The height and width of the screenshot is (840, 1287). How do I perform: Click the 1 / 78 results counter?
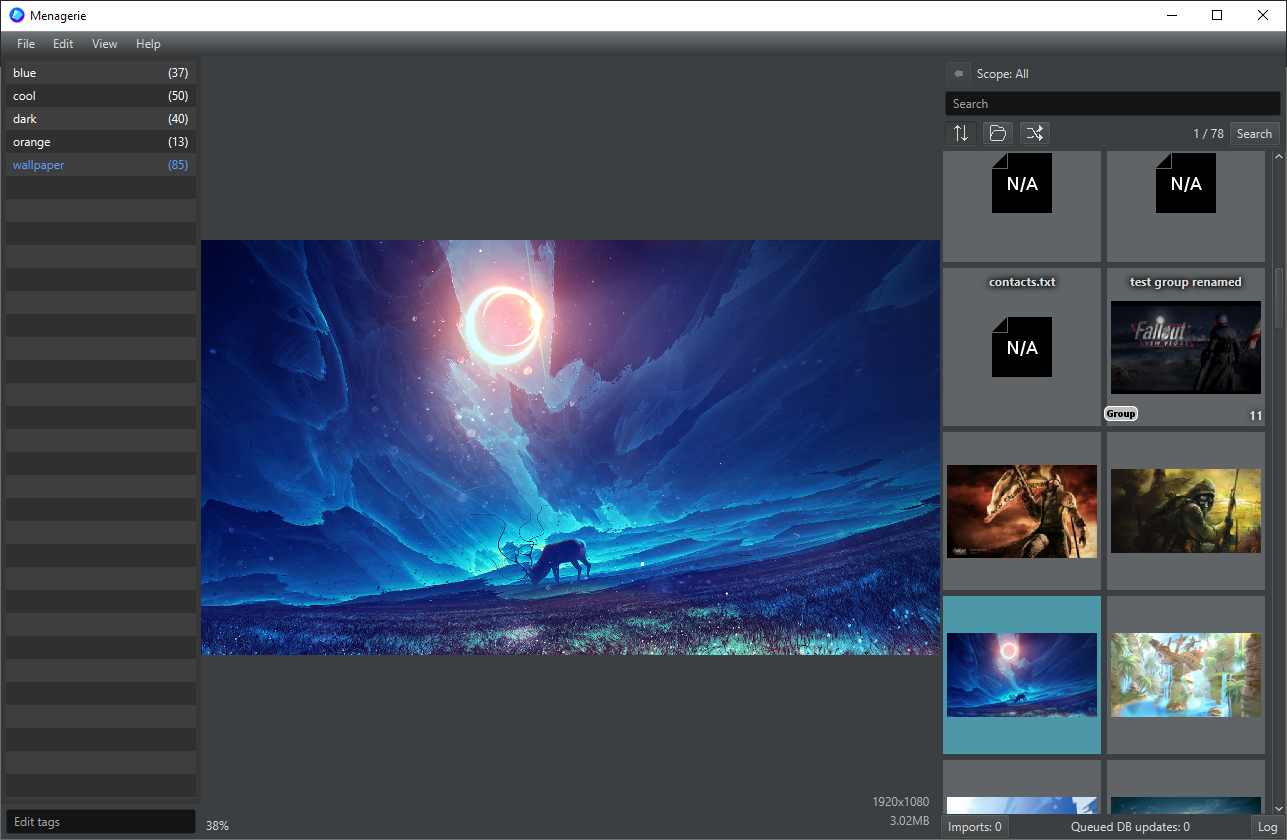point(1208,134)
